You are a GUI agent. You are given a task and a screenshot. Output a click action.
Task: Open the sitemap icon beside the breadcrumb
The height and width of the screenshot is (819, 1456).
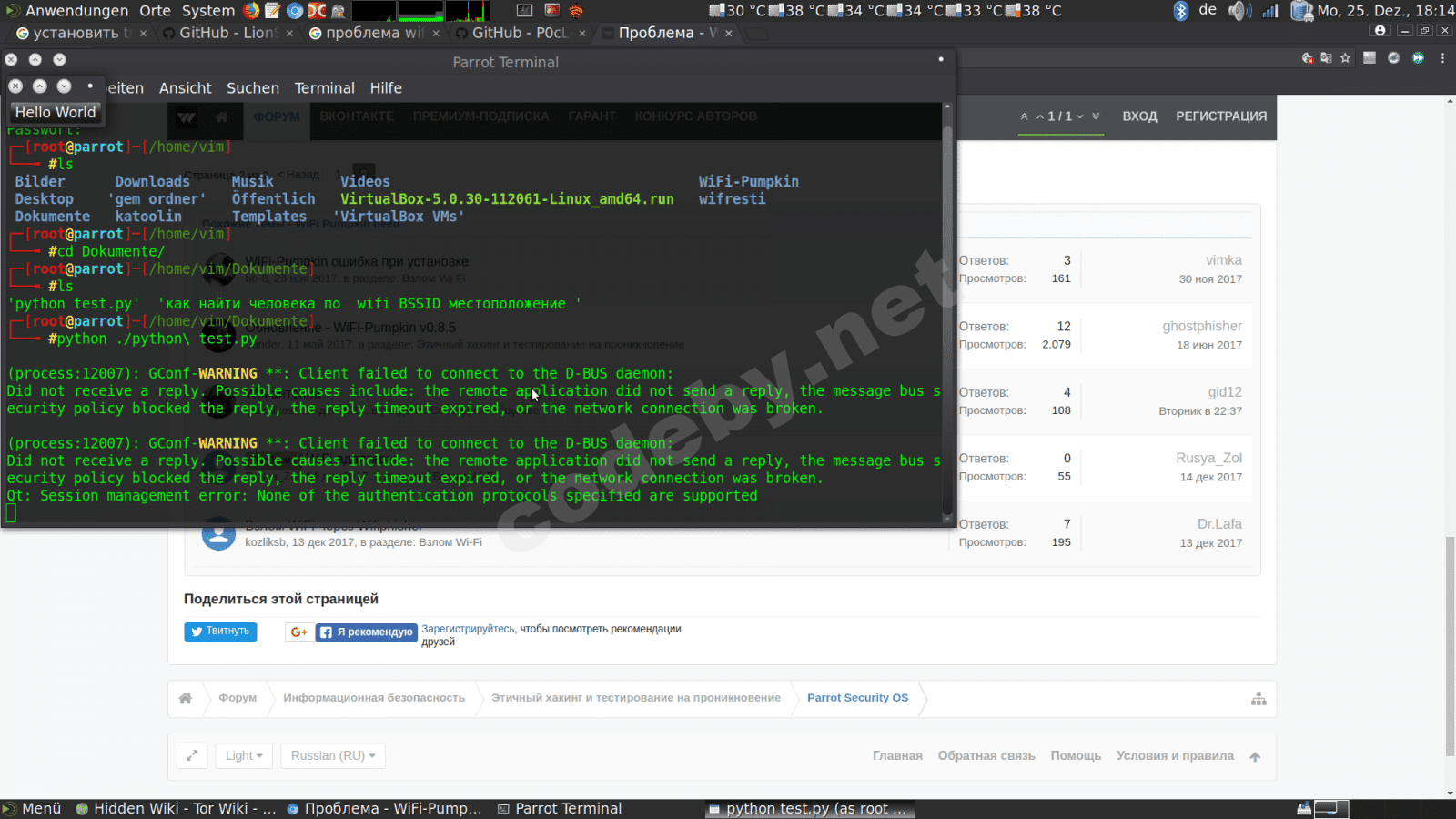click(x=1259, y=698)
